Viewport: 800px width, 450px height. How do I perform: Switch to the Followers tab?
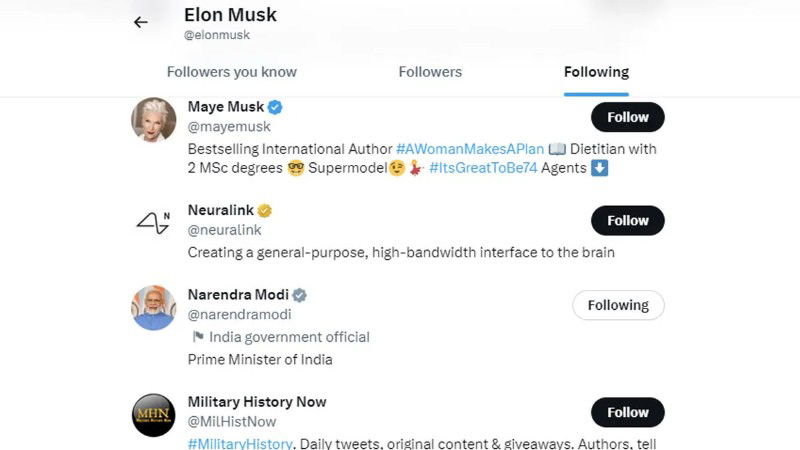click(430, 72)
